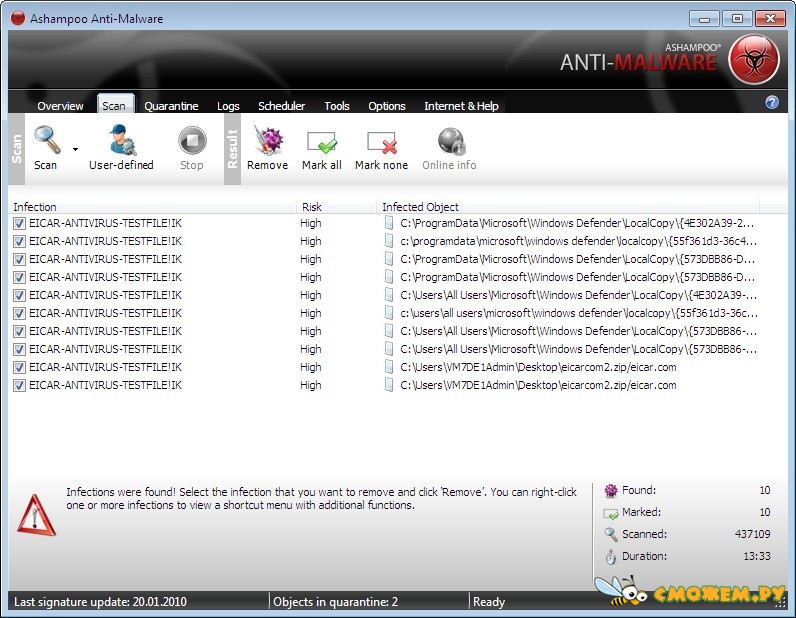The width and height of the screenshot is (796, 618).
Task: Open Online info for the infection
Action: click(x=449, y=149)
